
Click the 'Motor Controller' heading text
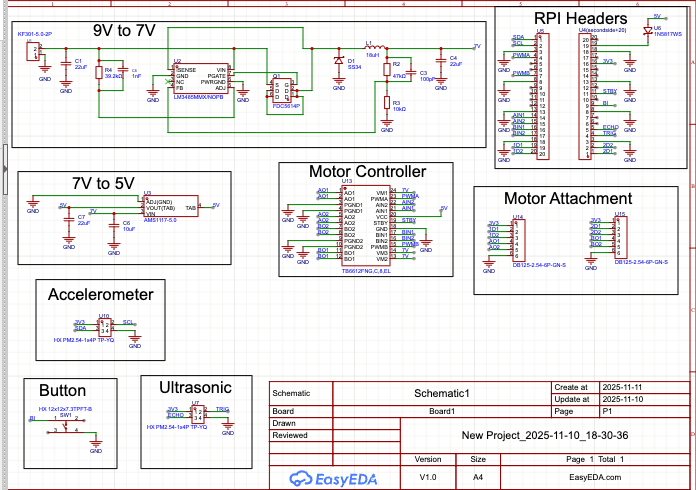click(x=367, y=172)
